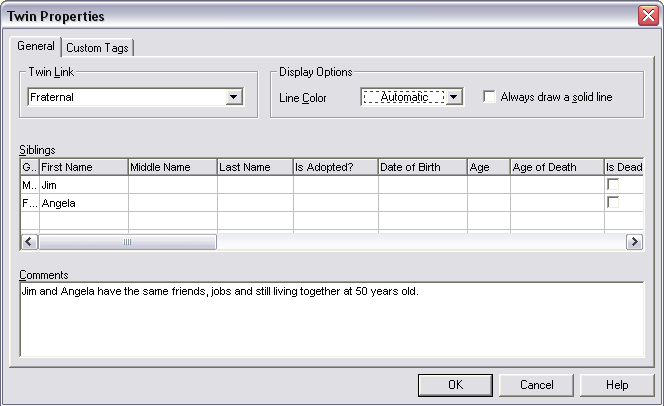Click the Age column header

coord(489,167)
